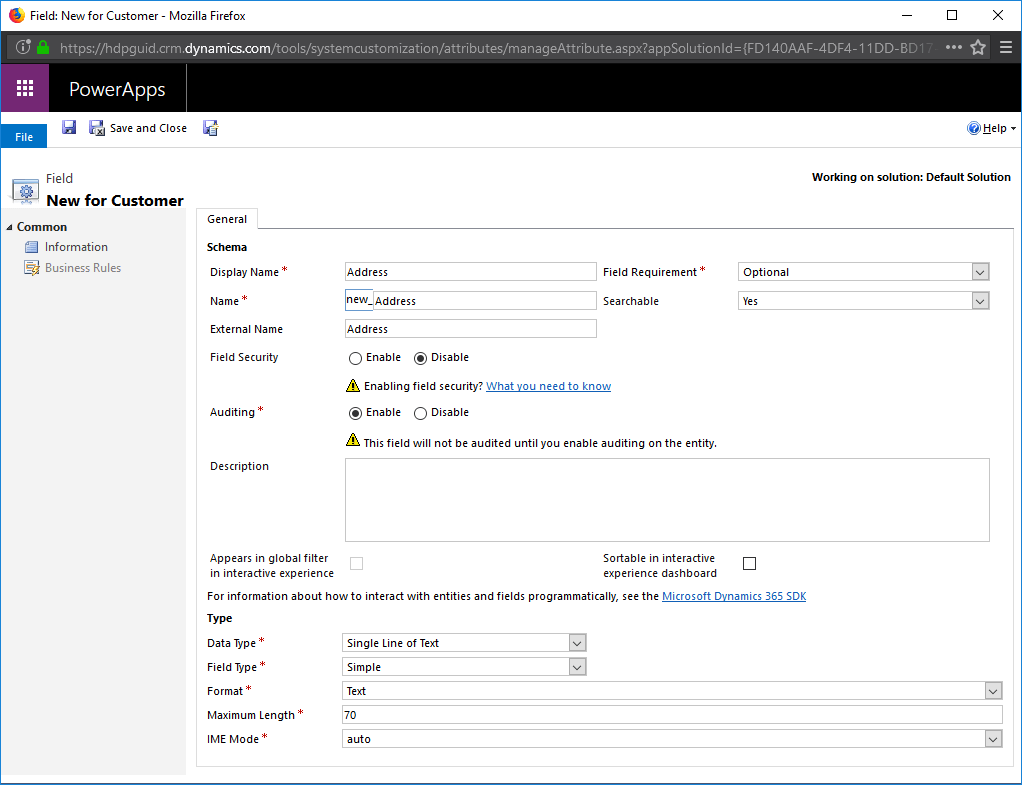Check Sortable in interactive experience dashboard

(x=749, y=563)
